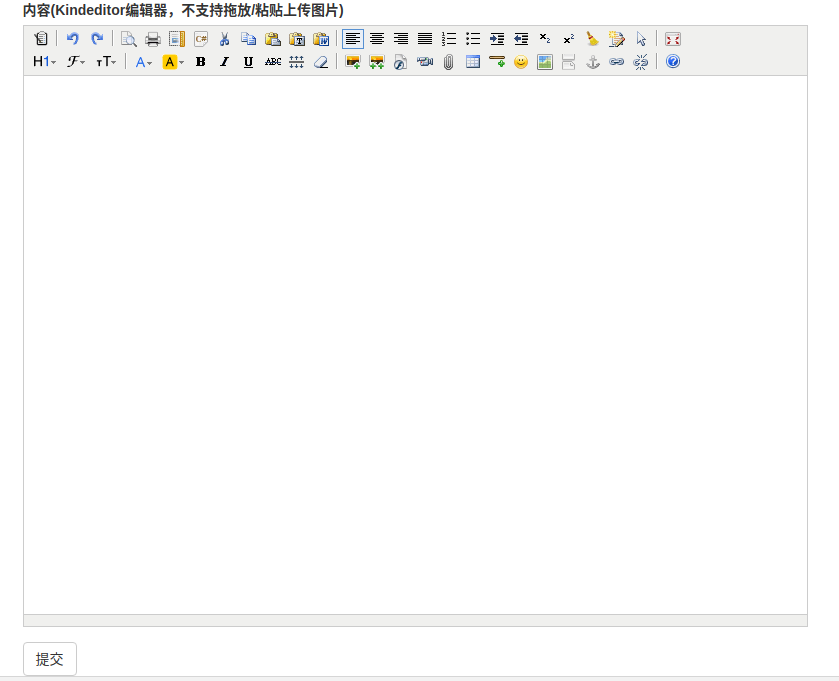The image size is (839, 681).
Task: Insert code block using C# icon
Action: coord(201,39)
